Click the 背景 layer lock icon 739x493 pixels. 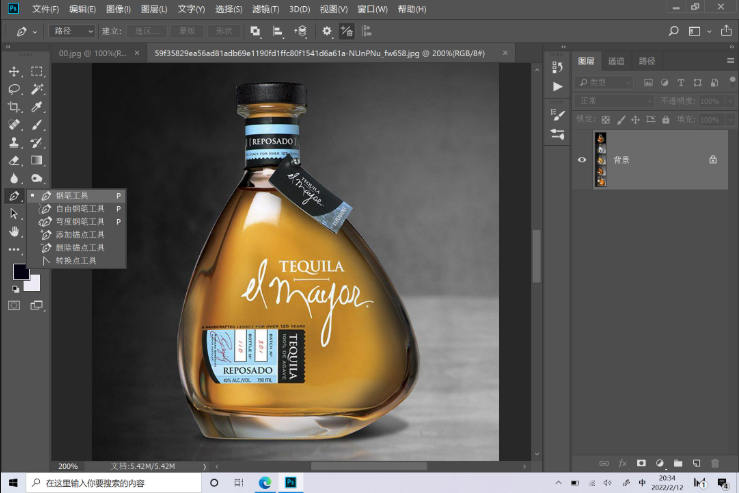pyautogui.click(x=713, y=160)
